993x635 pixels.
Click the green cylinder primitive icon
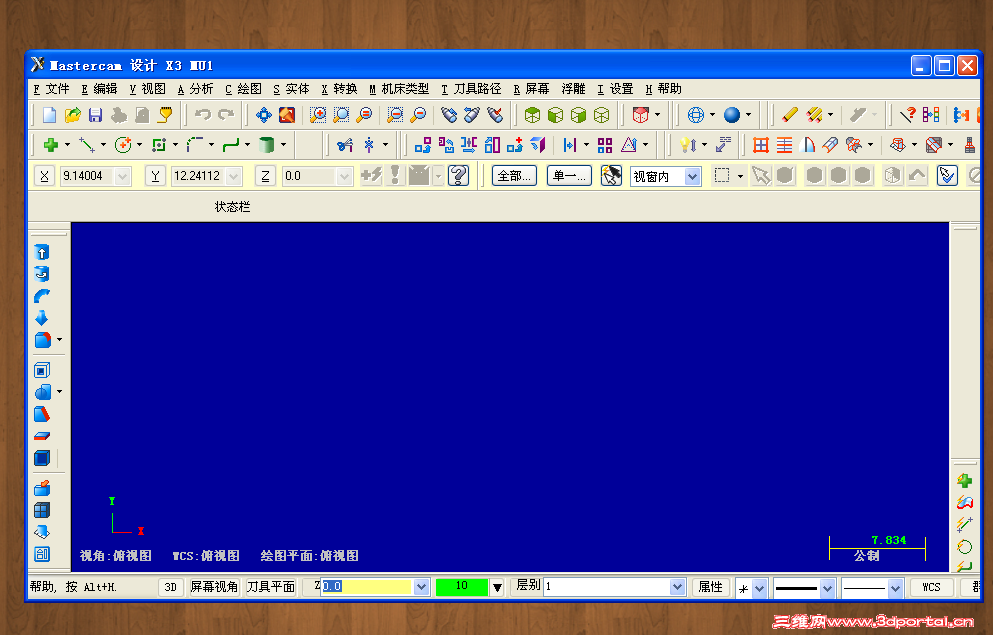point(267,145)
